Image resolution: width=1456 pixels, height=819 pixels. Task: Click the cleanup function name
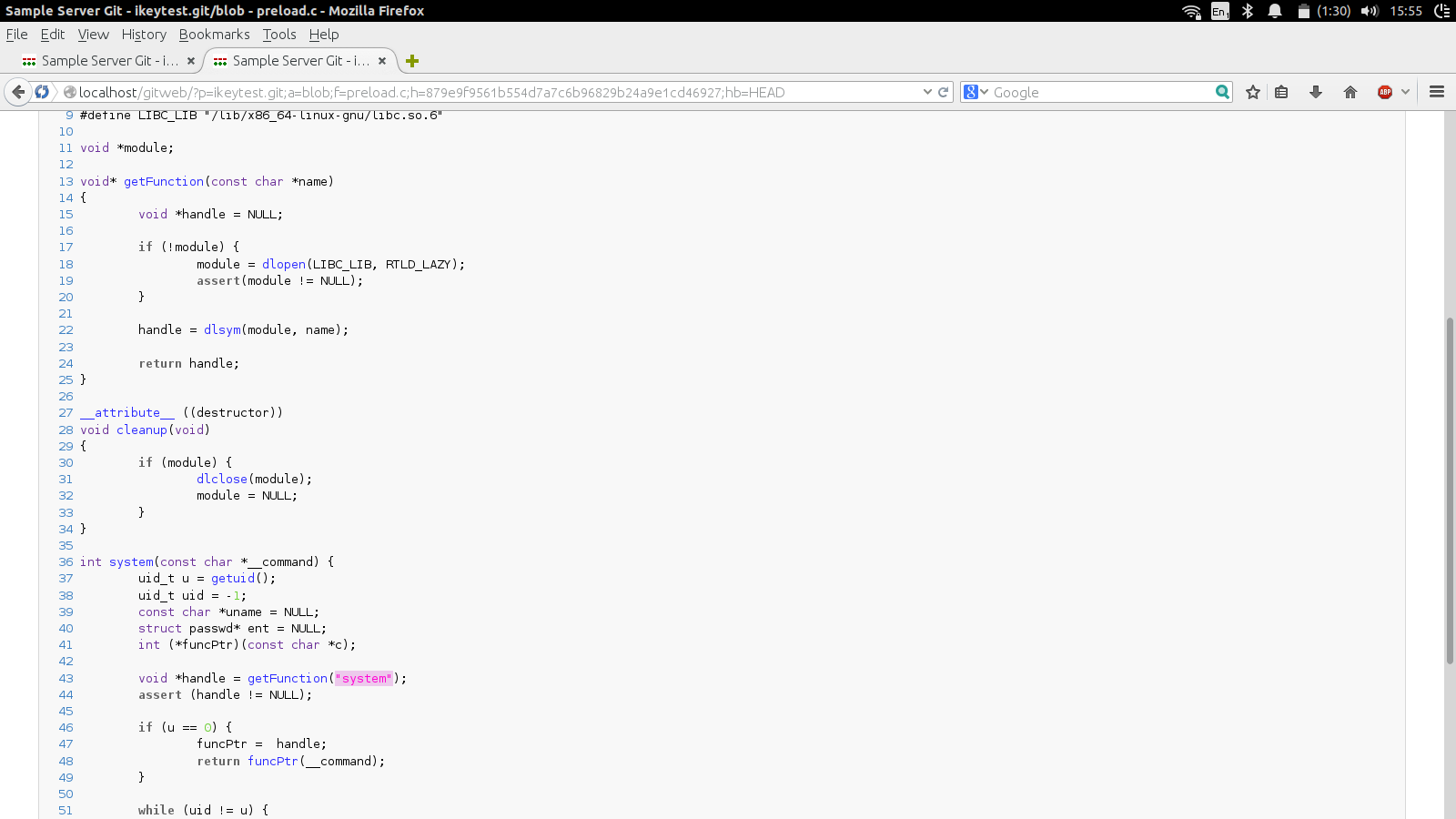(x=142, y=430)
